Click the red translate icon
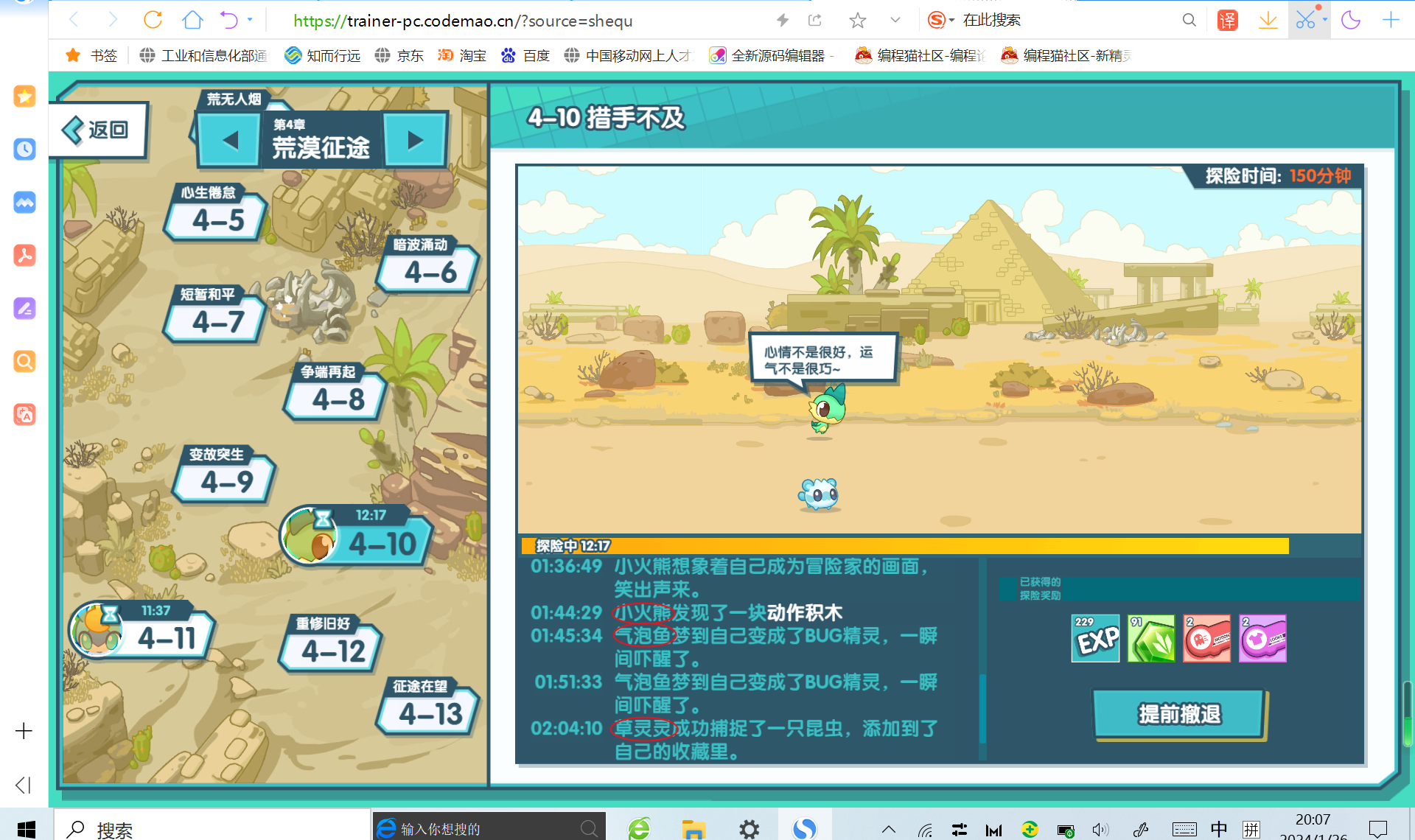 (x=1228, y=20)
